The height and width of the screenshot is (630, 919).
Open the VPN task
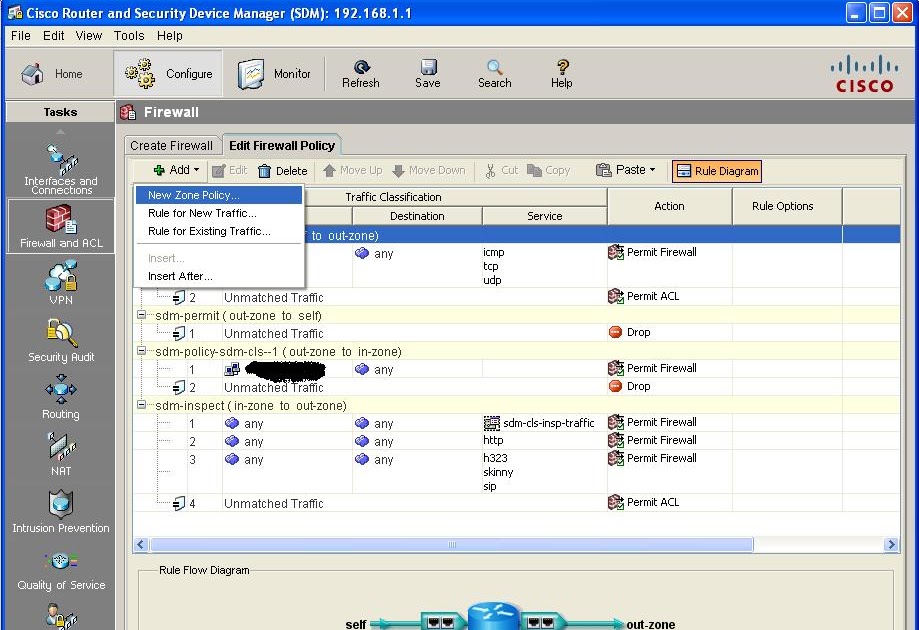[61, 283]
